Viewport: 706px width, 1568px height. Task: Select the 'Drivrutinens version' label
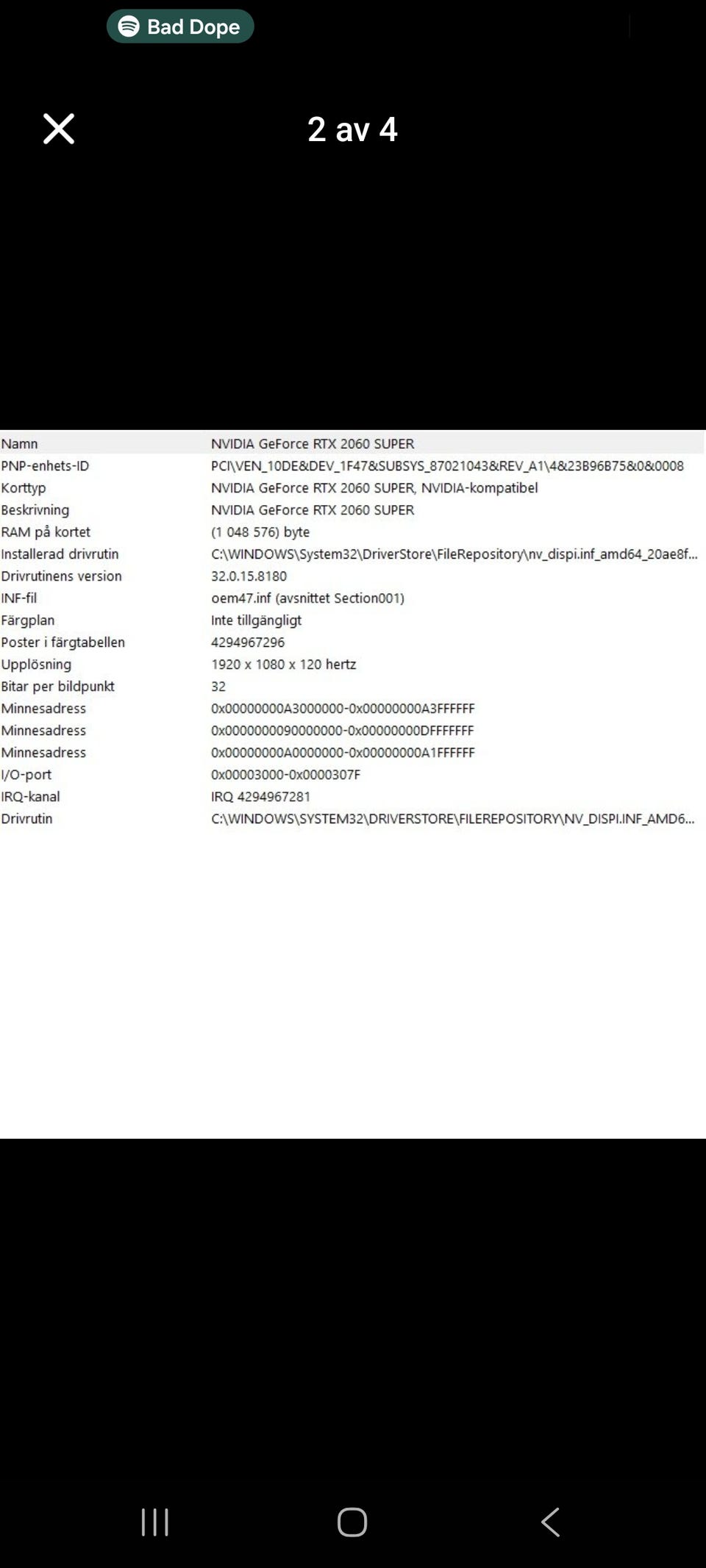61,576
